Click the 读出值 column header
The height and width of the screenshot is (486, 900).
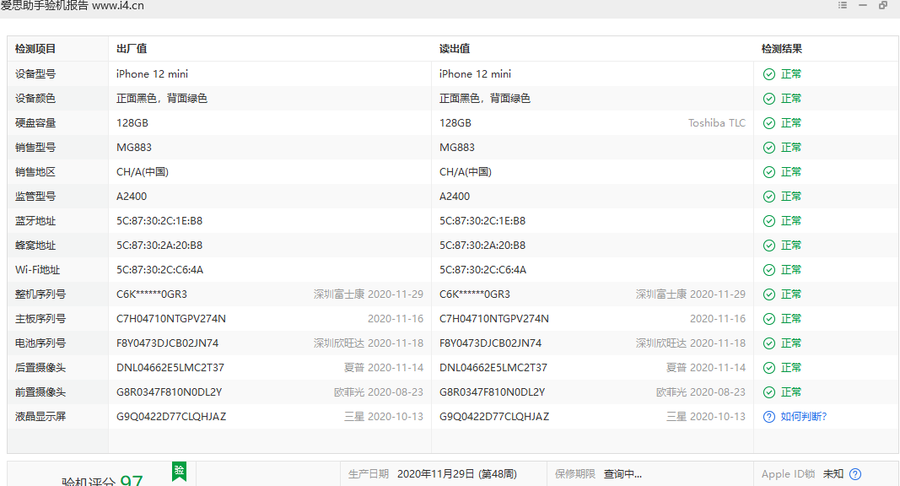[x=455, y=49]
